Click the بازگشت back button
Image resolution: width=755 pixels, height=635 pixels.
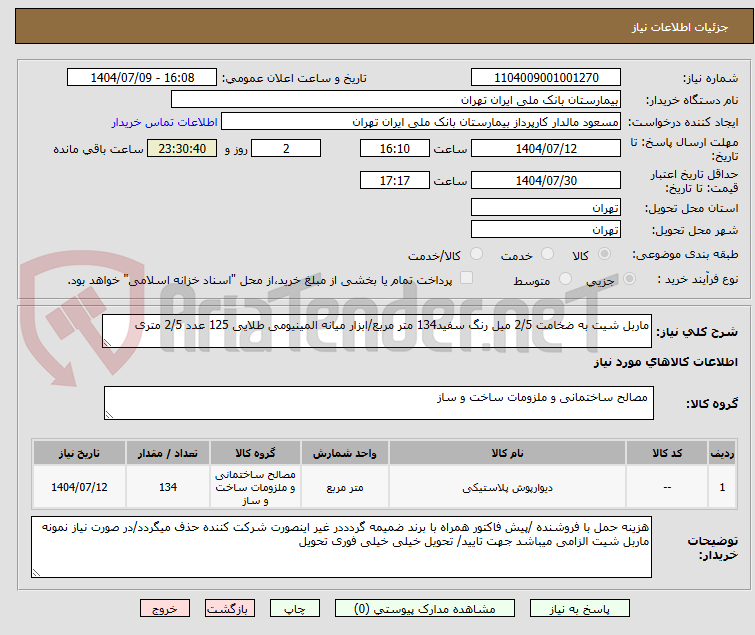[230, 609]
